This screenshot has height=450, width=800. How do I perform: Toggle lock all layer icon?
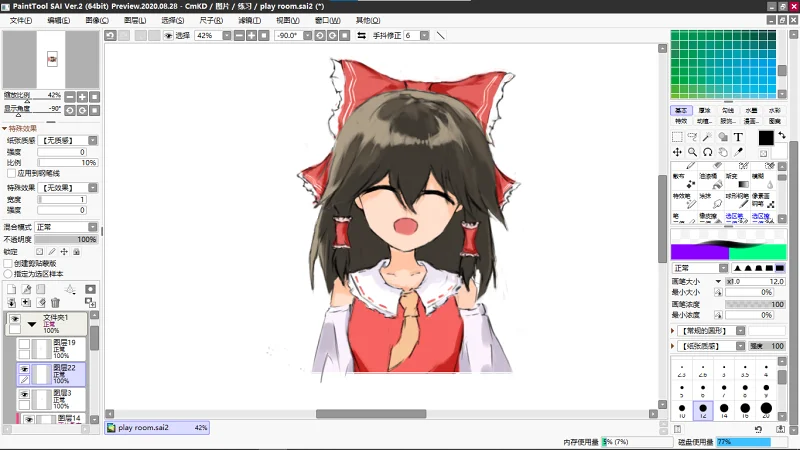point(77,252)
